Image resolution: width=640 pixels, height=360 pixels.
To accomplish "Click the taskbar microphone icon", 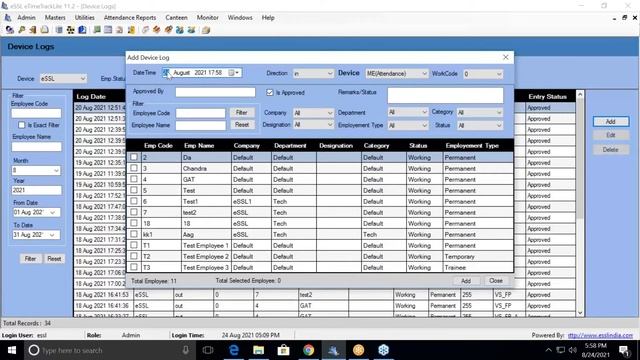I will coord(186,350).
